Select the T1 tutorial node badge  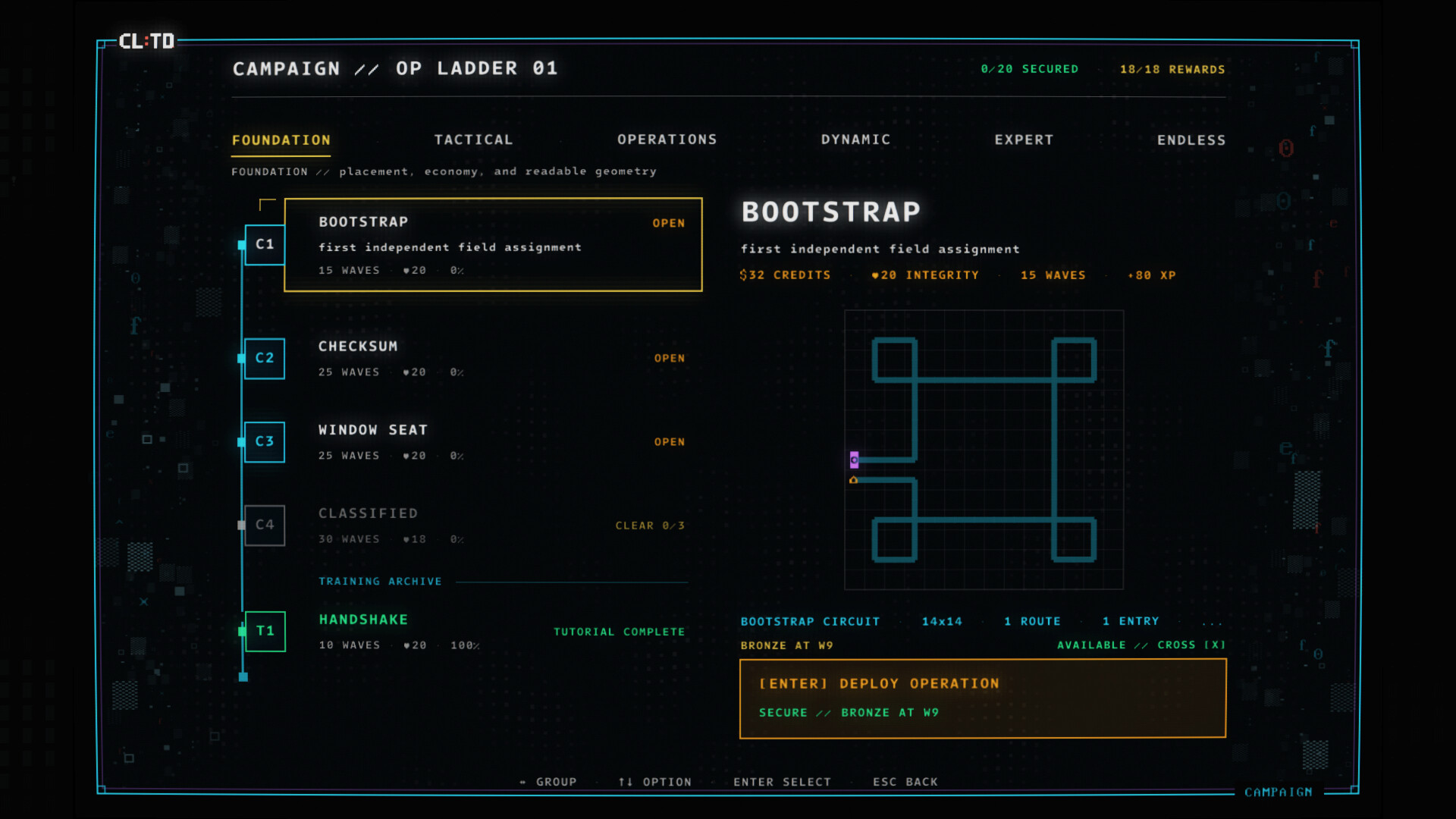[x=265, y=631]
